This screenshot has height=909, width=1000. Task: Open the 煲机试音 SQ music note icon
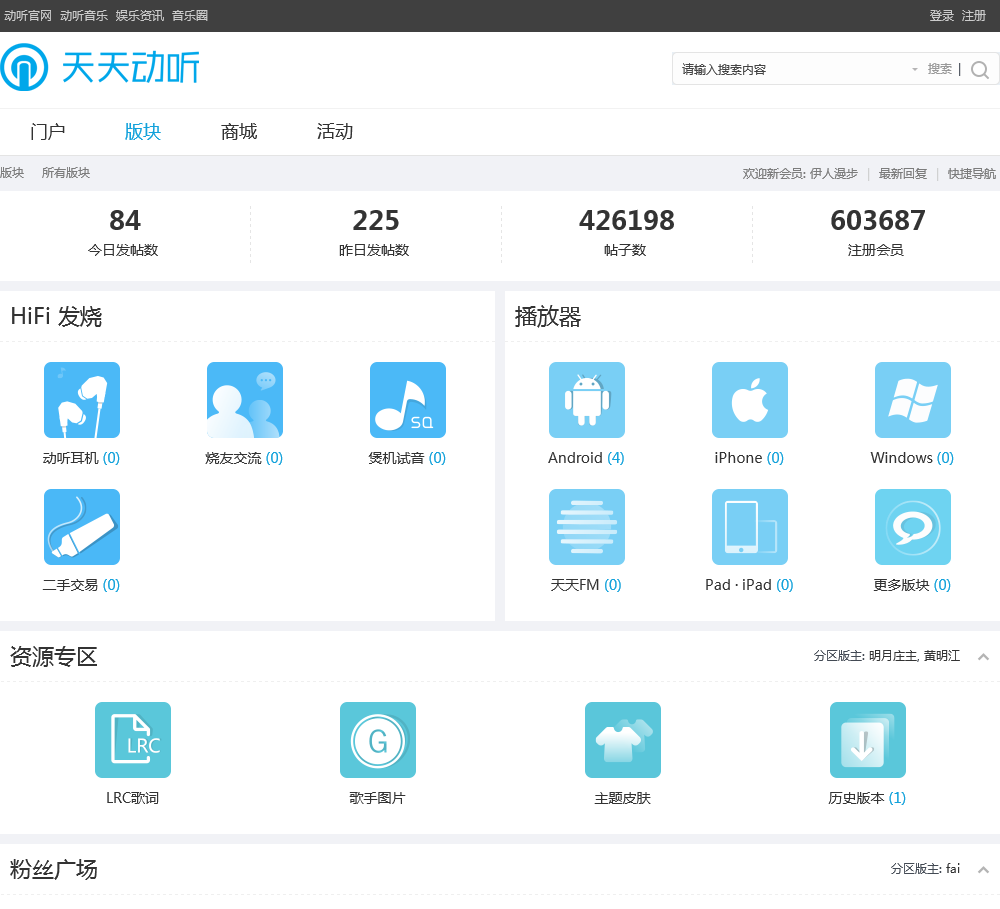[408, 400]
